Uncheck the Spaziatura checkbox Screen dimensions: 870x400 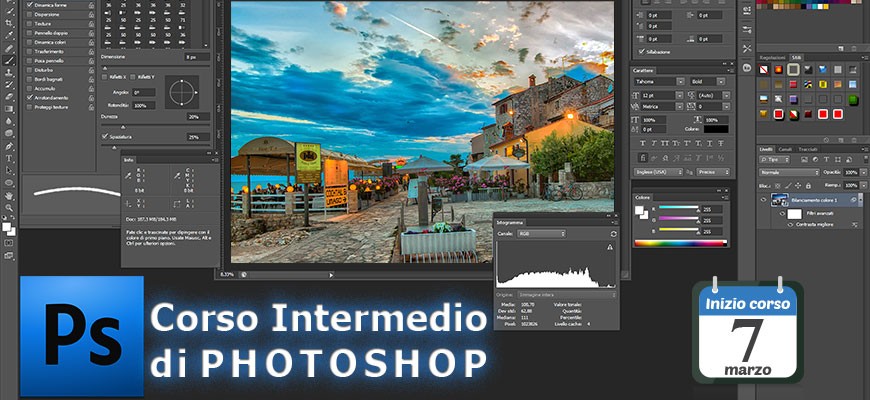click(x=104, y=136)
